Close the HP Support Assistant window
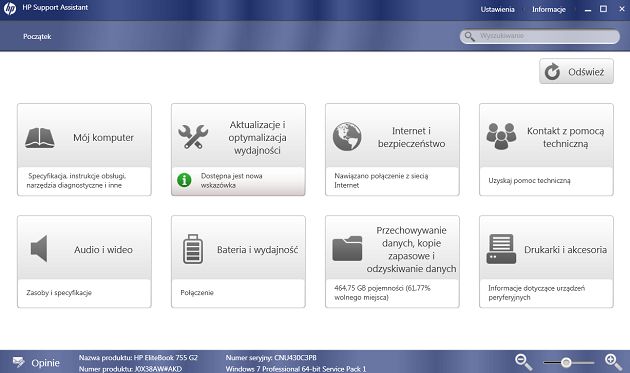This screenshot has width=630, height=373. click(x=622, y=9)
